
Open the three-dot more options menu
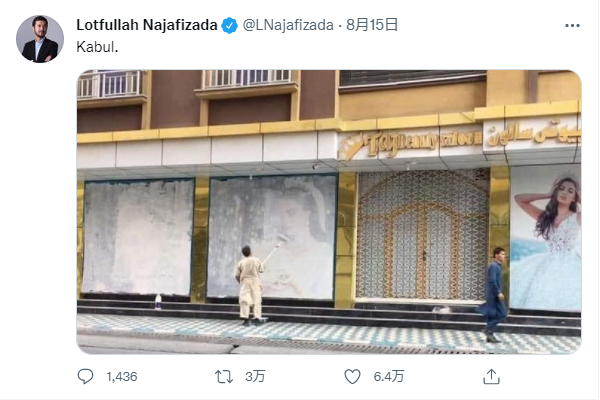coord(572,26)
